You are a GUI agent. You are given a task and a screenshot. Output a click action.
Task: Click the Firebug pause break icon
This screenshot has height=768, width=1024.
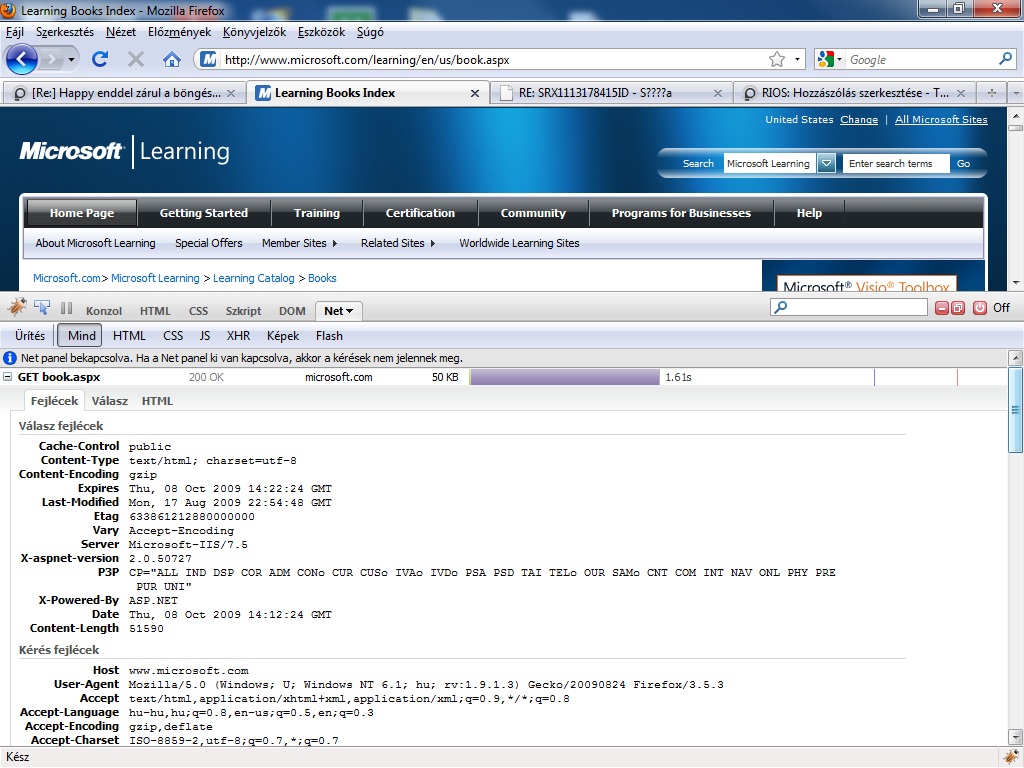click(x=67, y=308)
